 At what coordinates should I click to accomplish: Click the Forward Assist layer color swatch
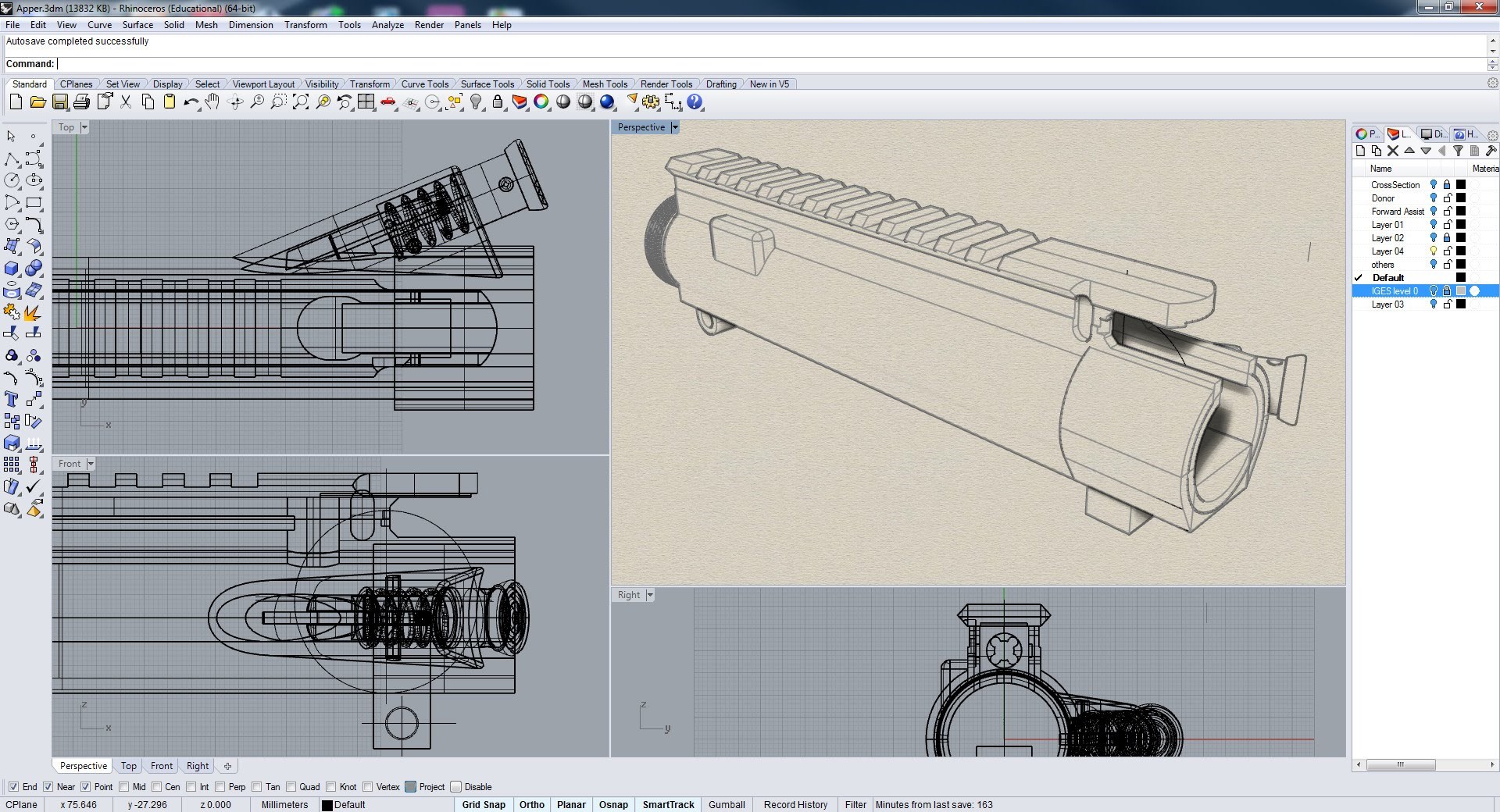point(1461,212)
